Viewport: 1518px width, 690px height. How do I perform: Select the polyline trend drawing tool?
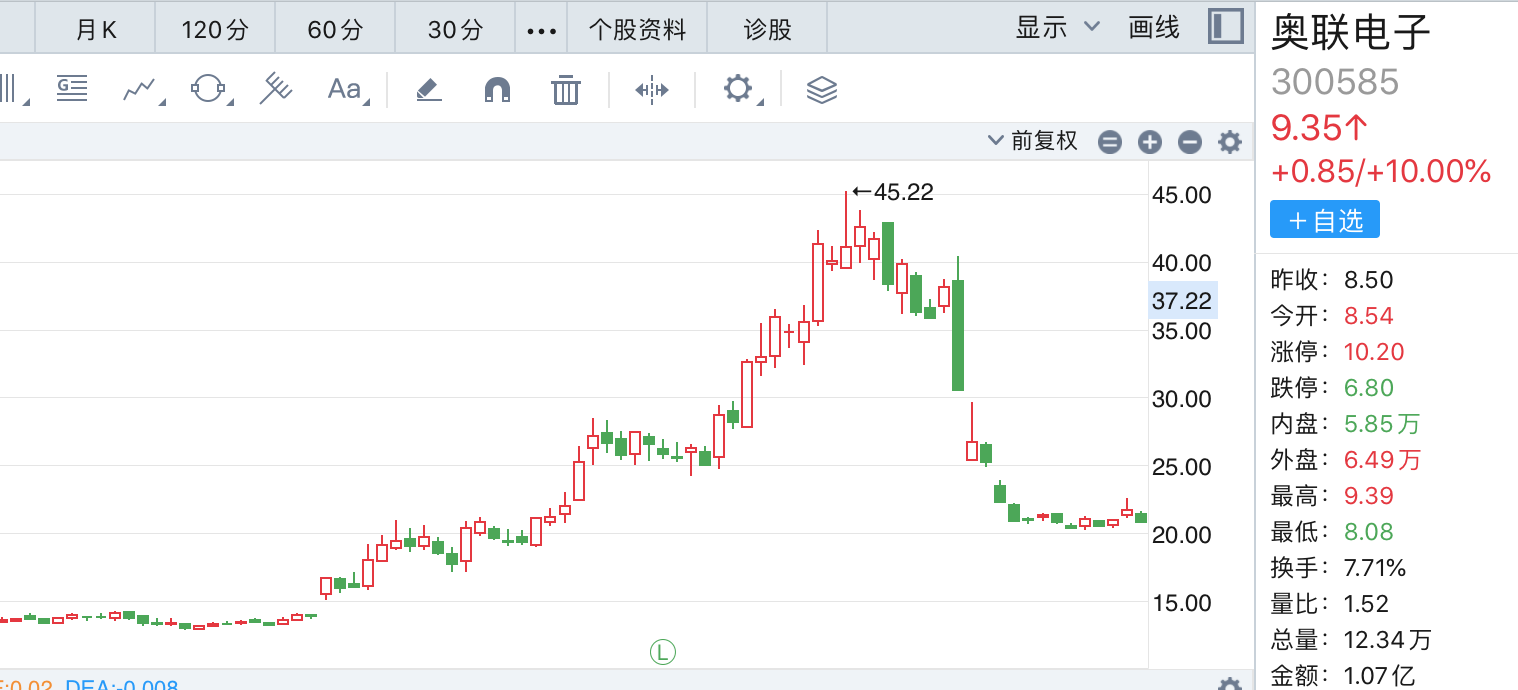140,89
